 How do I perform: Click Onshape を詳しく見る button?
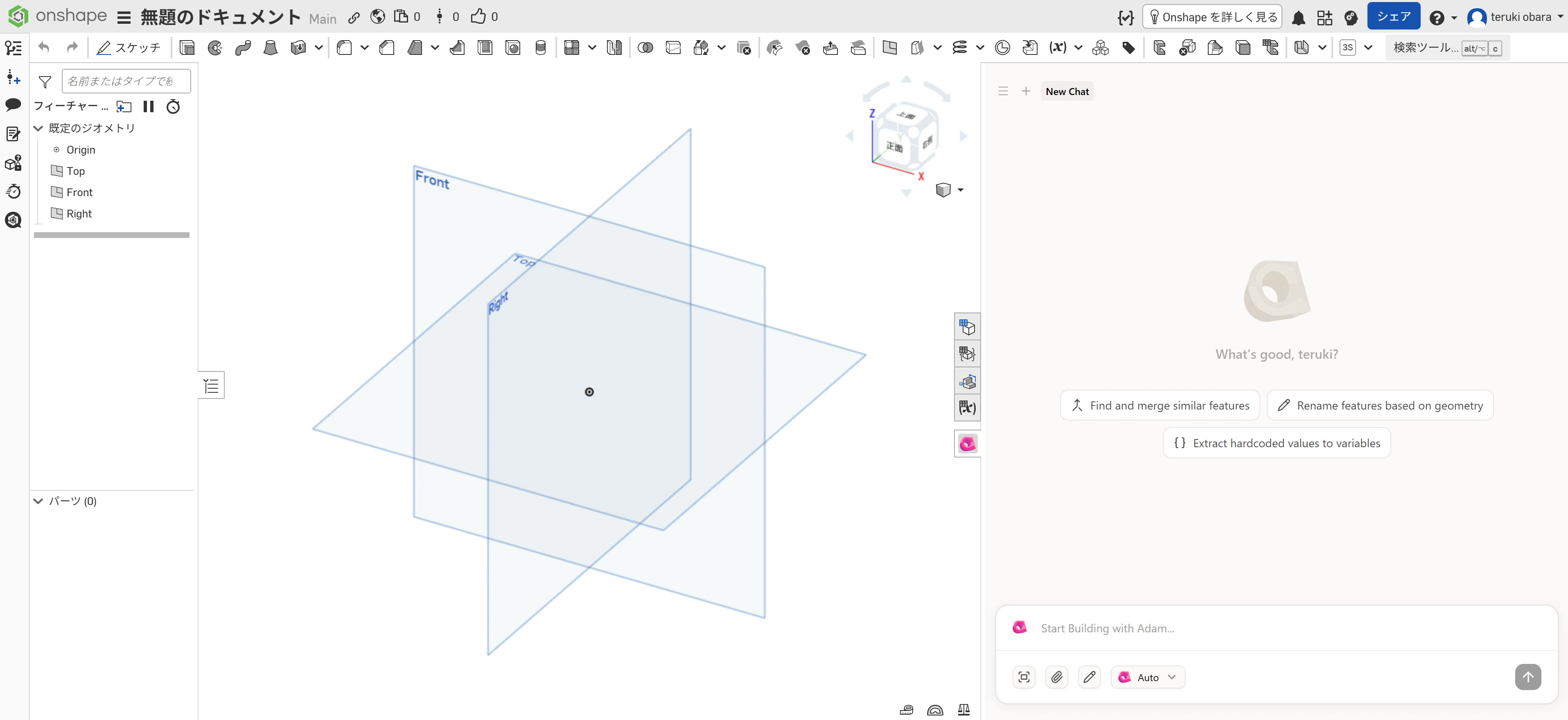coord(1212,17)
